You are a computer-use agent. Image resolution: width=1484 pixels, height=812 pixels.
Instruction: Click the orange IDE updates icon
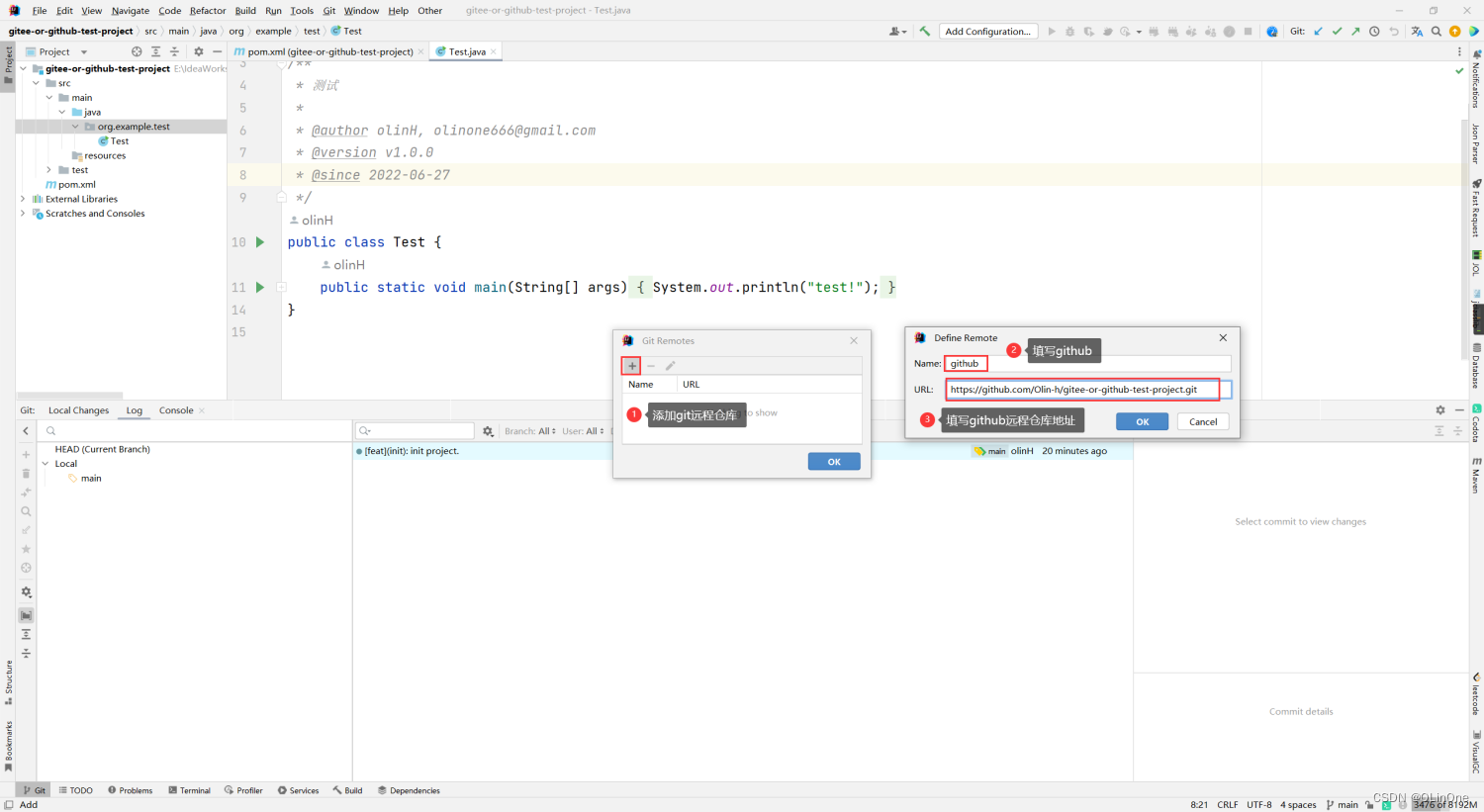coord(1454,32)
